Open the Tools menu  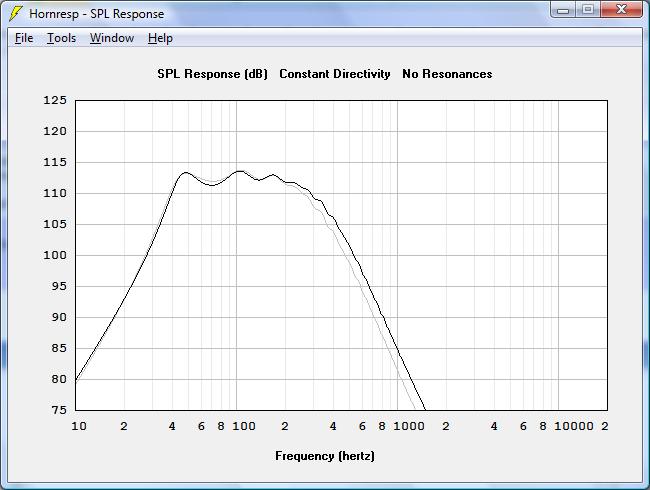pos(61,38)
